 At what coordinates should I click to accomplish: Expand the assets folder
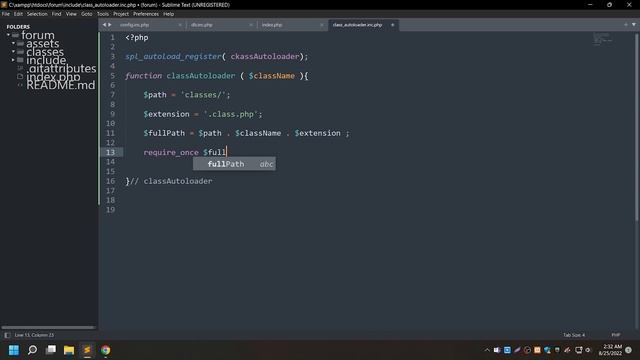[13, 43]
